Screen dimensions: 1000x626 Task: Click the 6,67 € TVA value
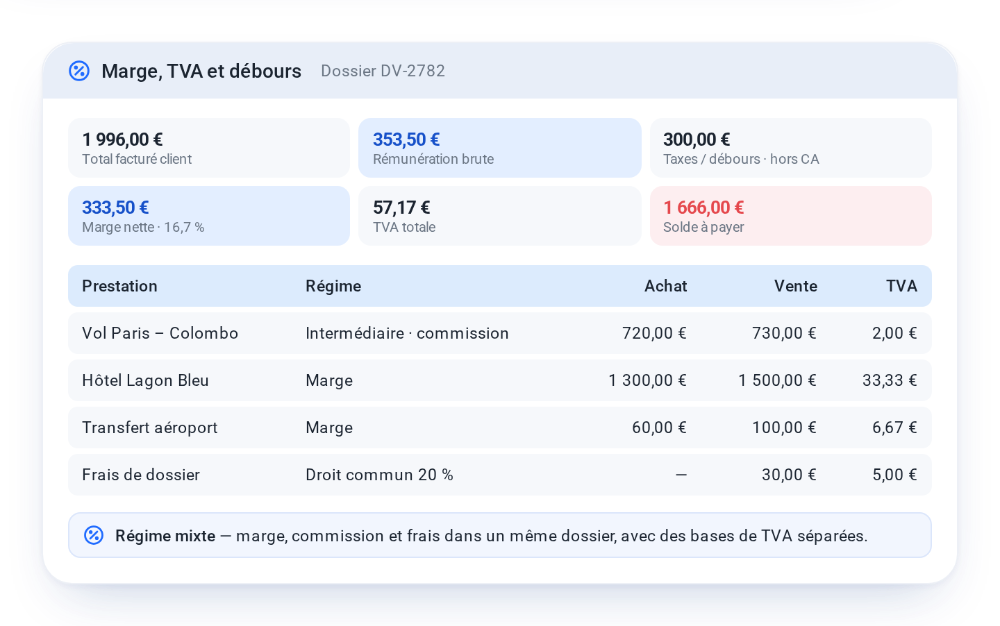click(x=895, y=428)
